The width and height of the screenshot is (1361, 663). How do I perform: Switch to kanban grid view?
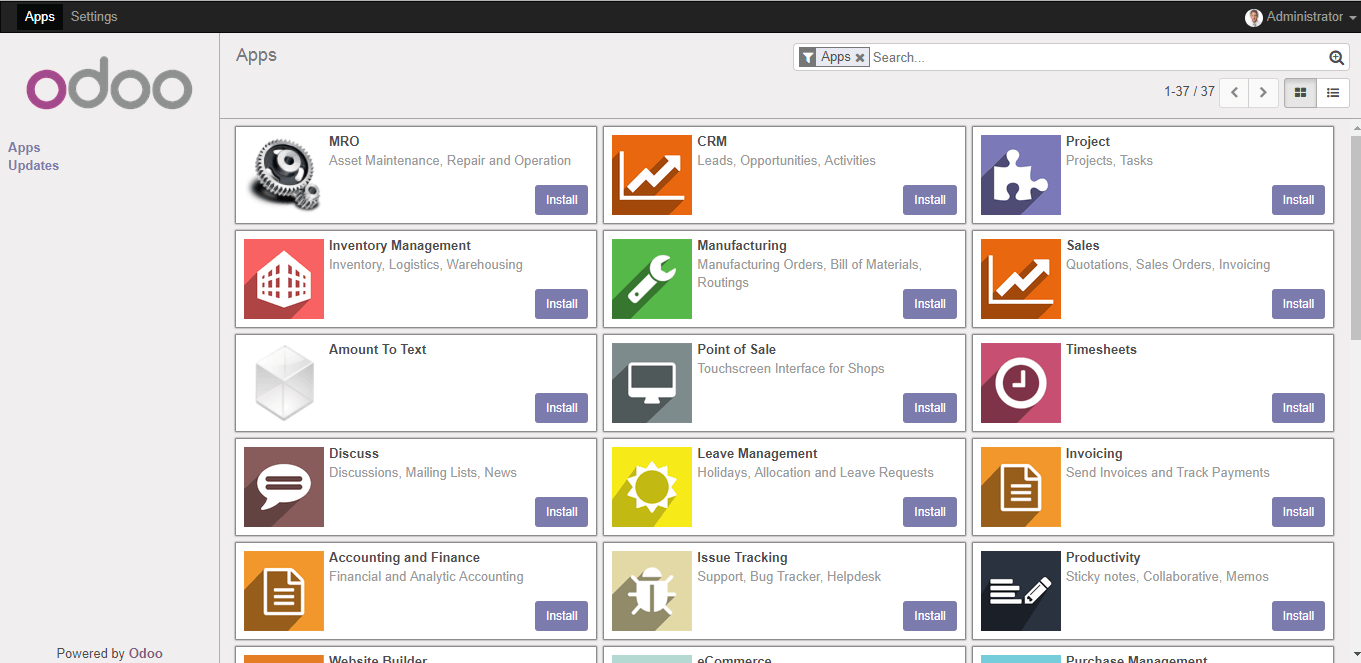pos(1301,92)
